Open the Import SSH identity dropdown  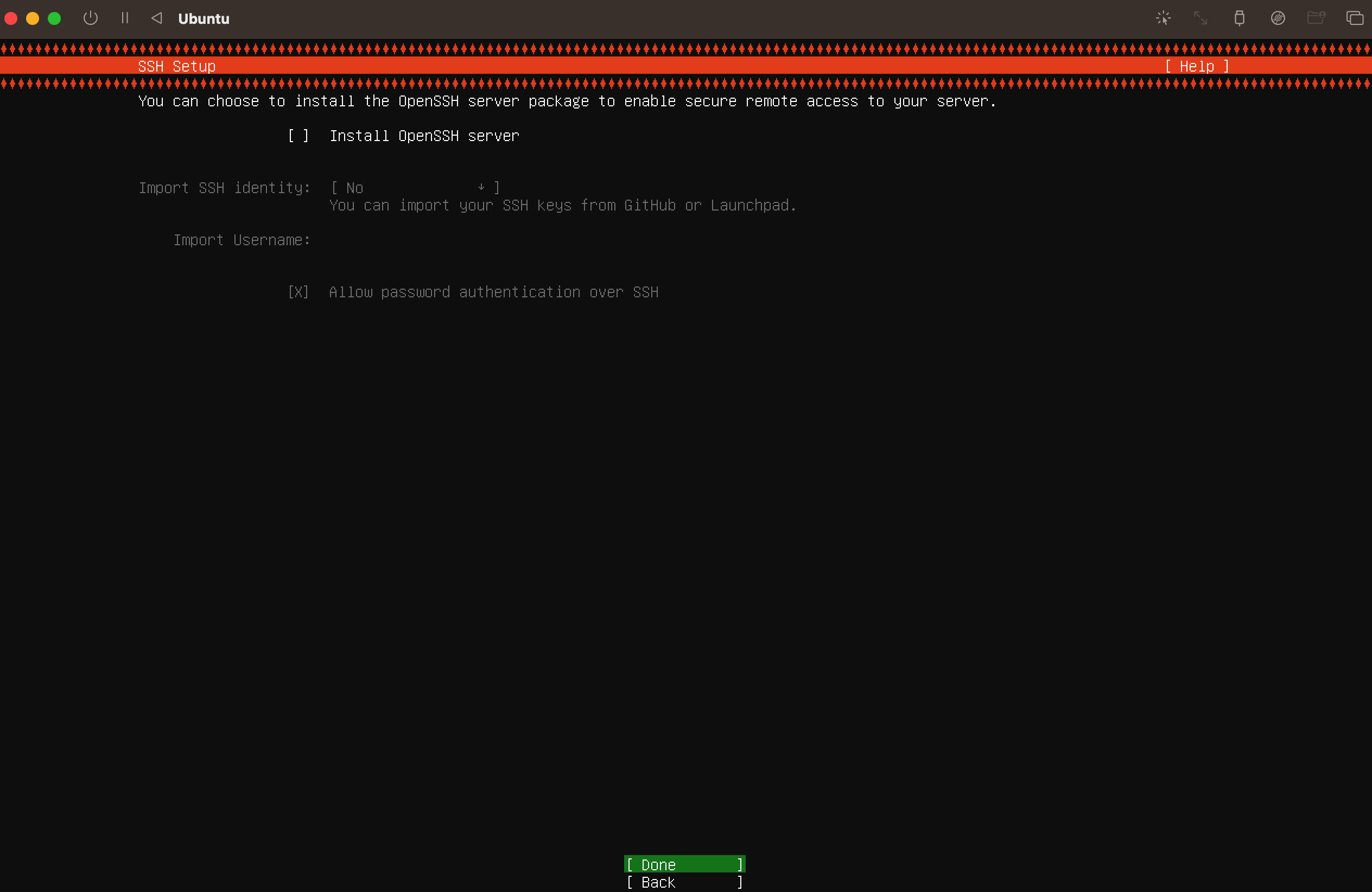pos(415,188)
